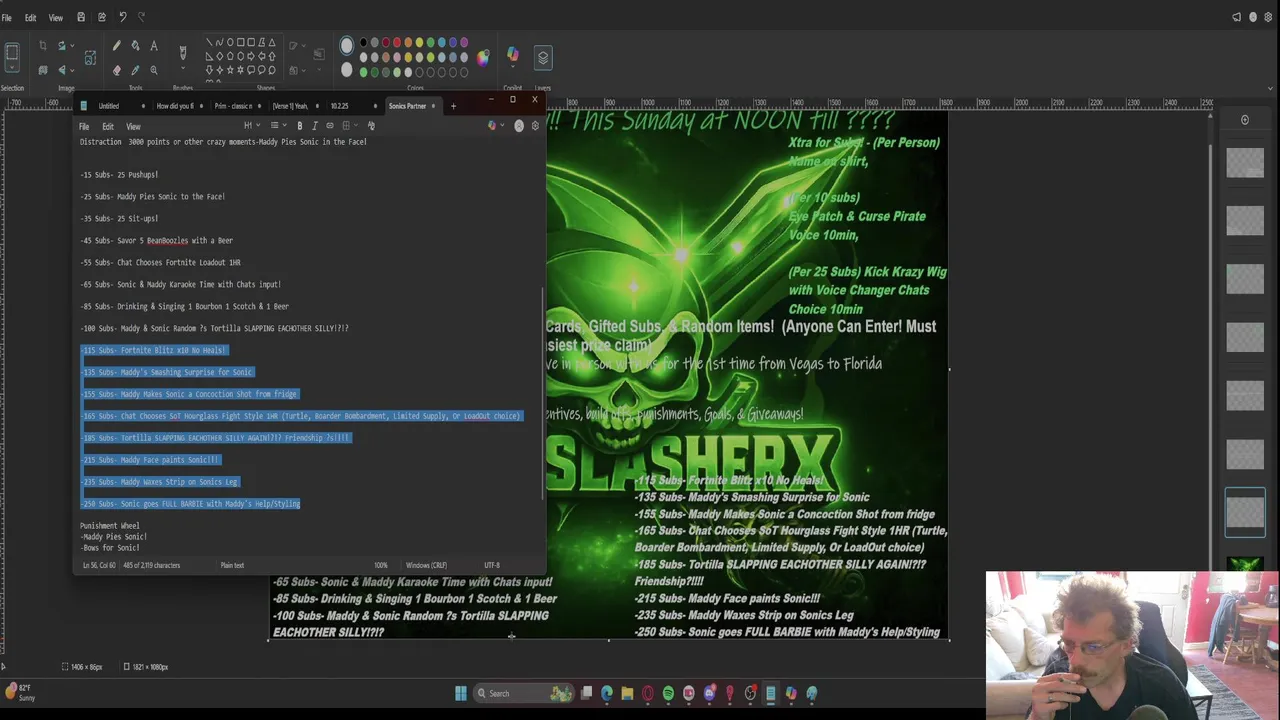
Task: Click Share icon in Paint title bar
Action: (101, 17)
